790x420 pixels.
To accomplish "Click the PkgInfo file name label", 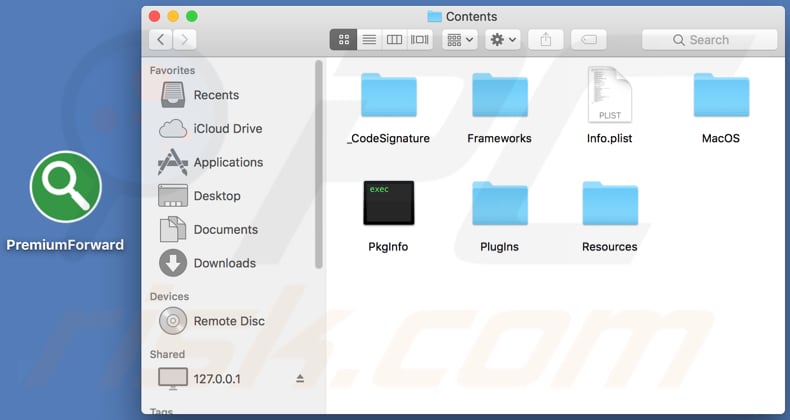I will (388, 247).
